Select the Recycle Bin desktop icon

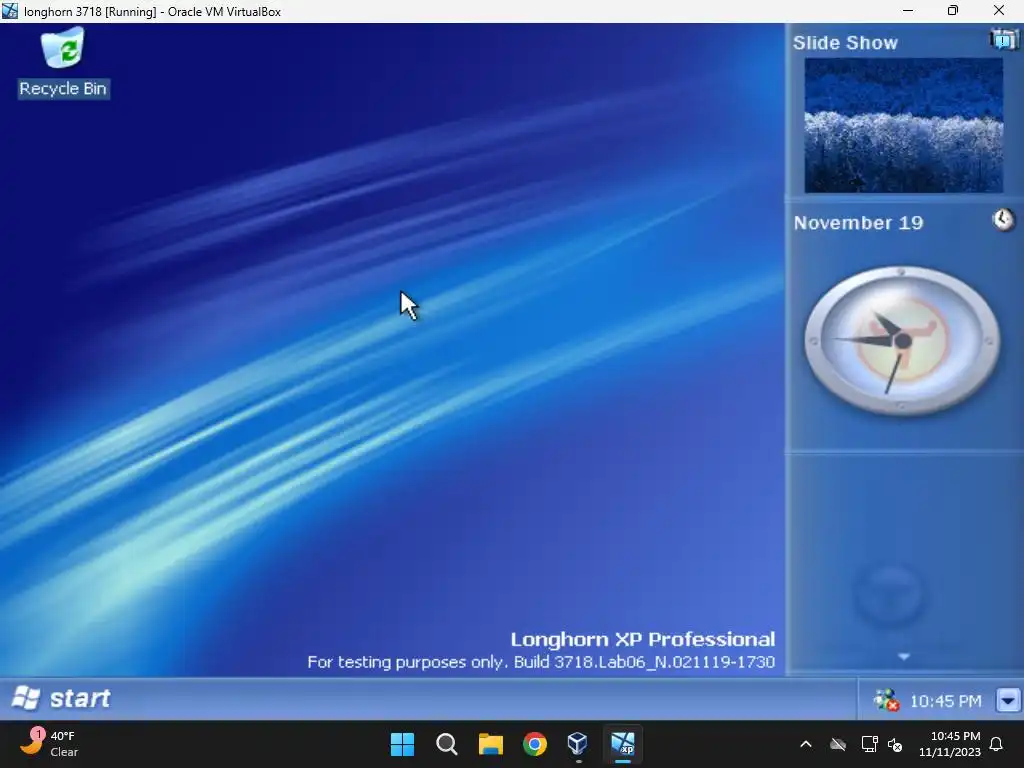(x=63, y=63)
